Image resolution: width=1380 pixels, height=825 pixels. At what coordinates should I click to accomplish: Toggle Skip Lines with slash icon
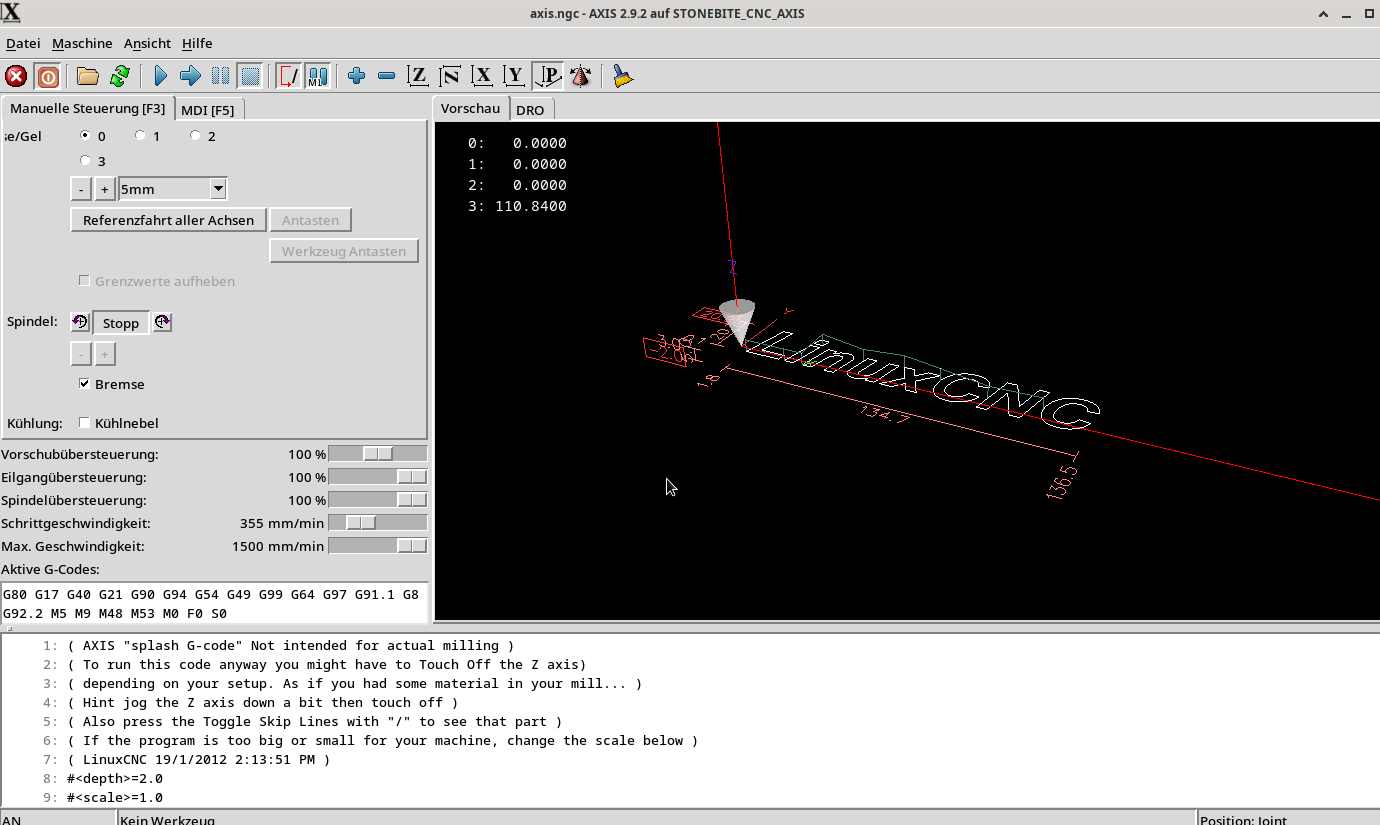[289, 76]
